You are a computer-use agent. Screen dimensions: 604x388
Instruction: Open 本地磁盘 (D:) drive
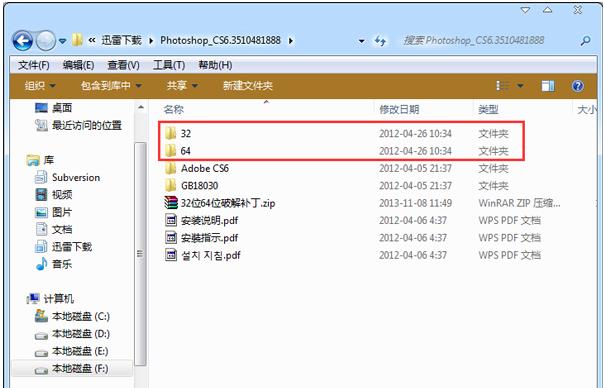(81, 334)
